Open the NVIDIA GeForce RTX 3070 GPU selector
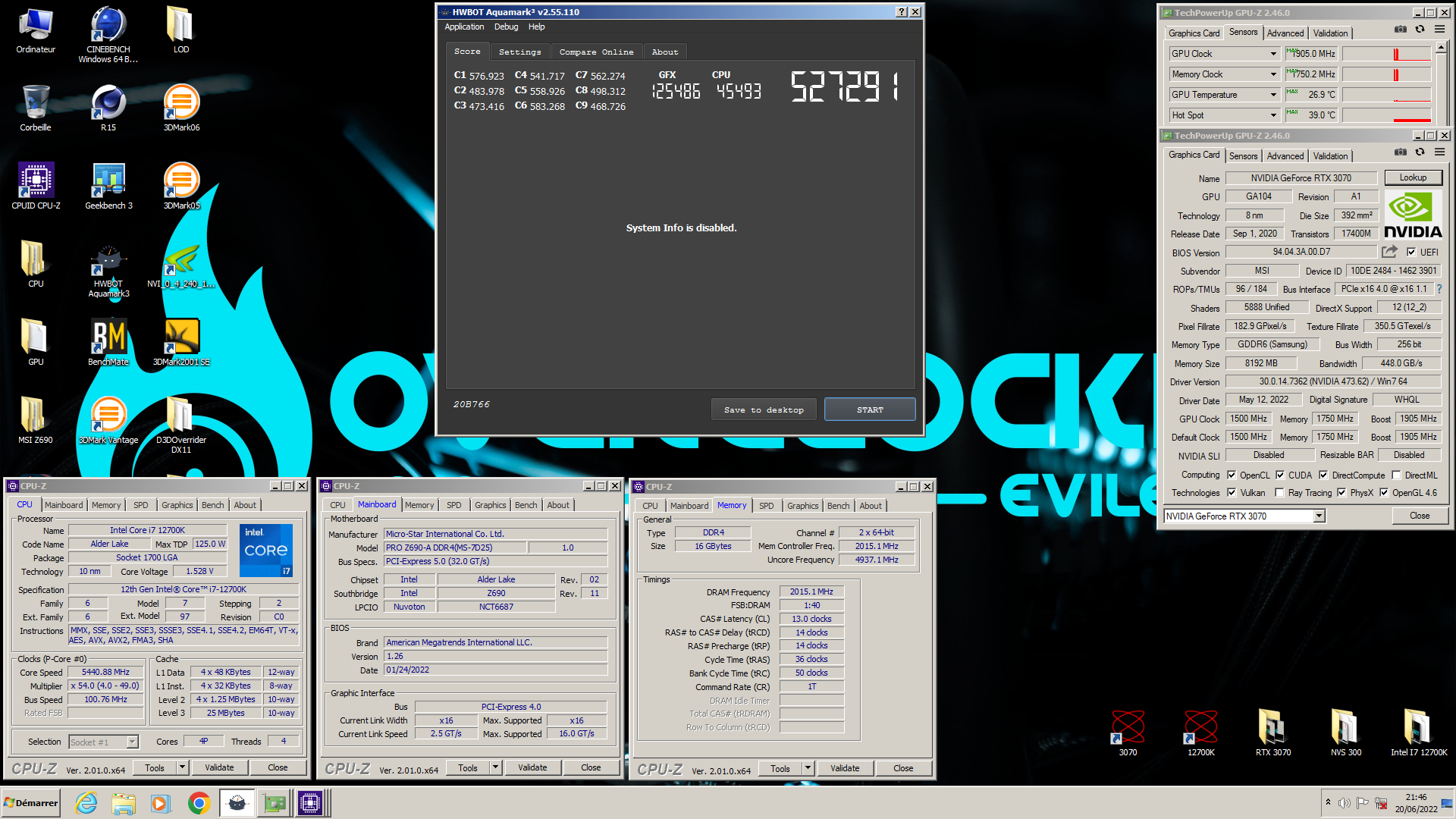The image size is (1456, 819). [1244, 516]
